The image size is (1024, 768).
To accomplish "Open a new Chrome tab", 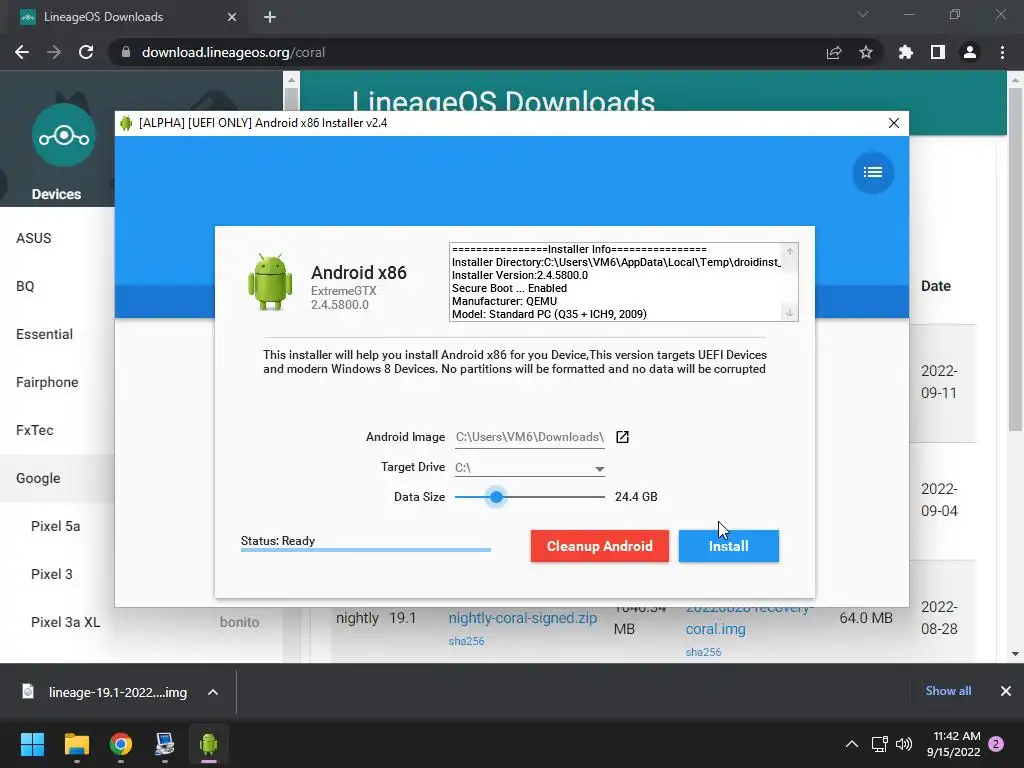I will [270, 17].
